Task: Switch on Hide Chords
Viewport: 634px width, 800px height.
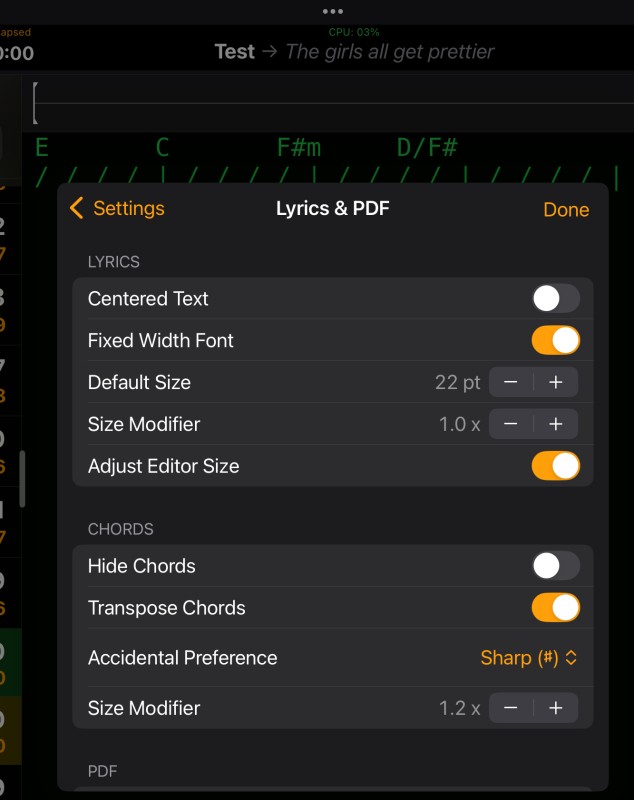Action: click(555, 566)
